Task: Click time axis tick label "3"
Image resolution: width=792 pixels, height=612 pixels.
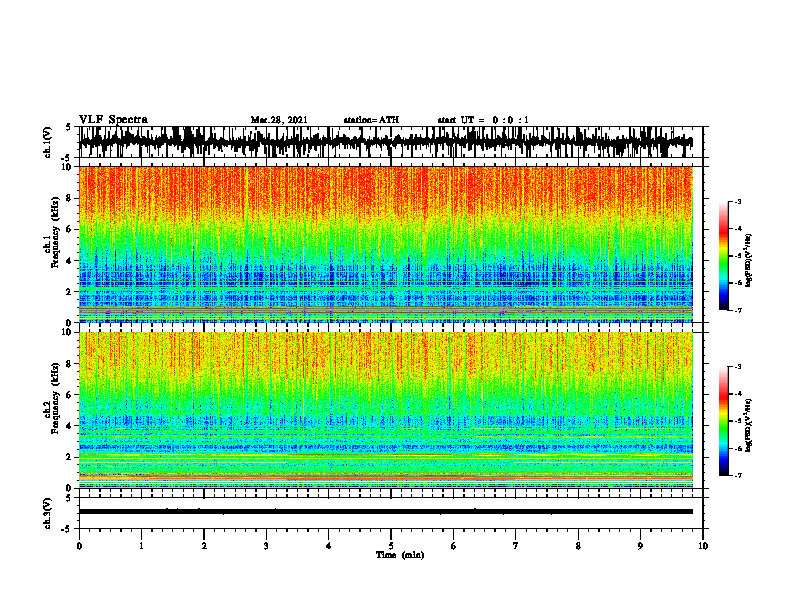Action: click(266, 546)
